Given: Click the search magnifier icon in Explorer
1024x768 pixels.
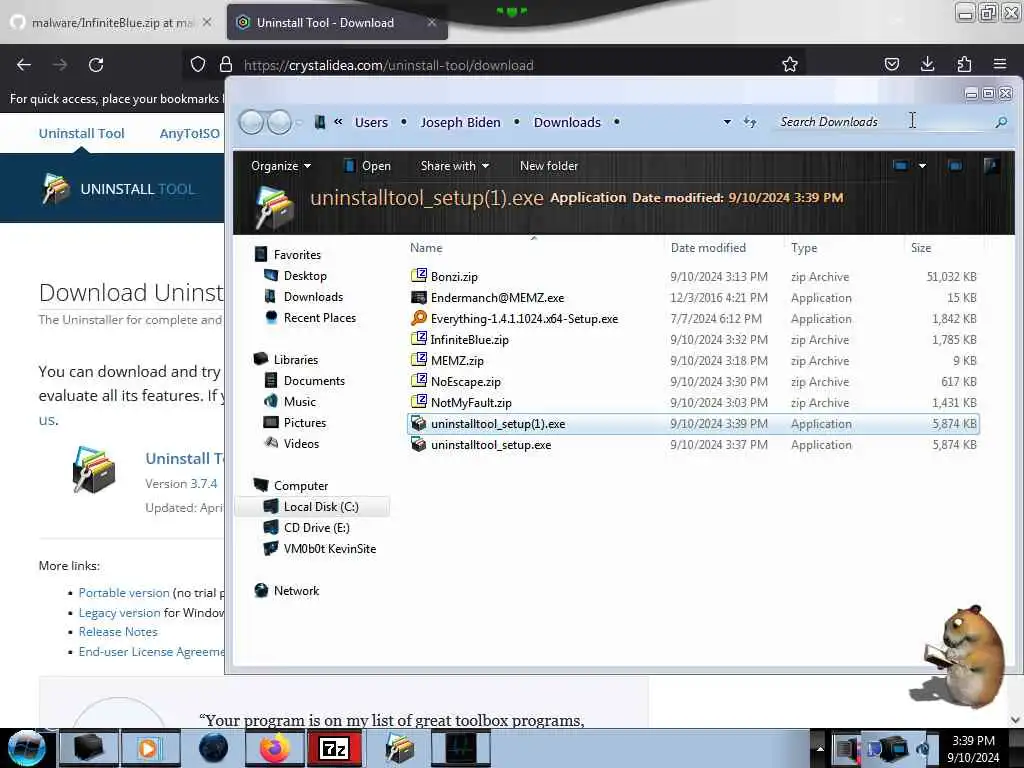Looking at the screenshot, I should coord(1001,122).
